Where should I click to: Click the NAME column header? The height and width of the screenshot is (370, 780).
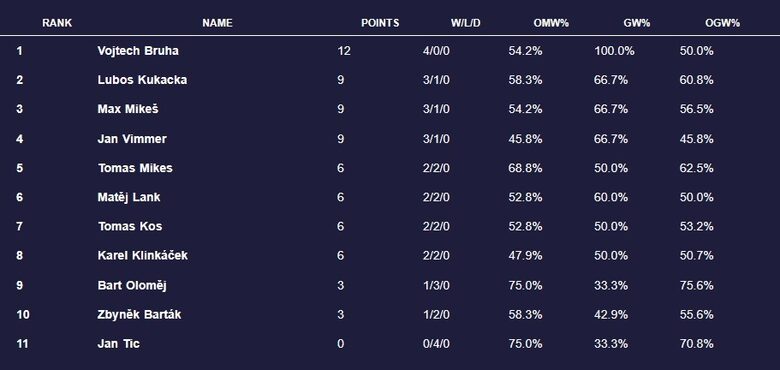click(217, 23)
